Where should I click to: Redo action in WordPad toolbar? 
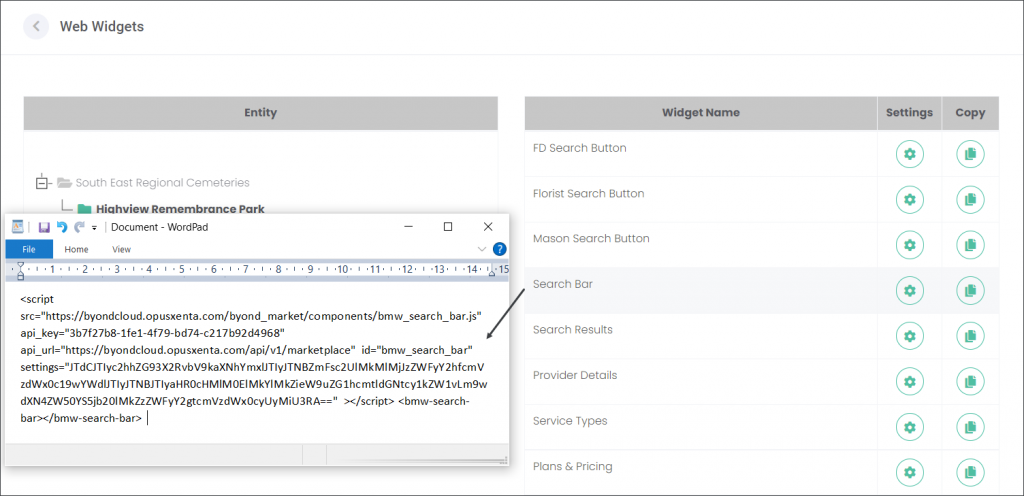click(79, 227)
